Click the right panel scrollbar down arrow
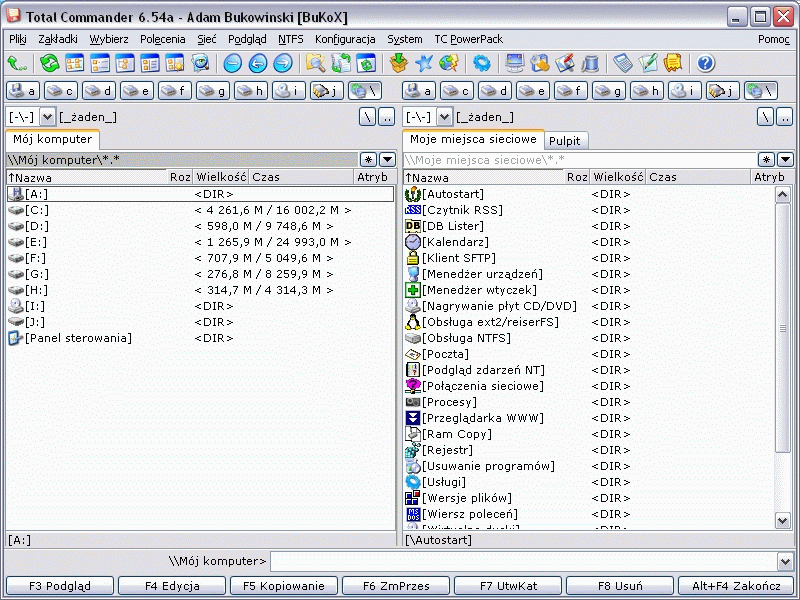The height and width of the screenshot is (600, 800). point(783,520)
